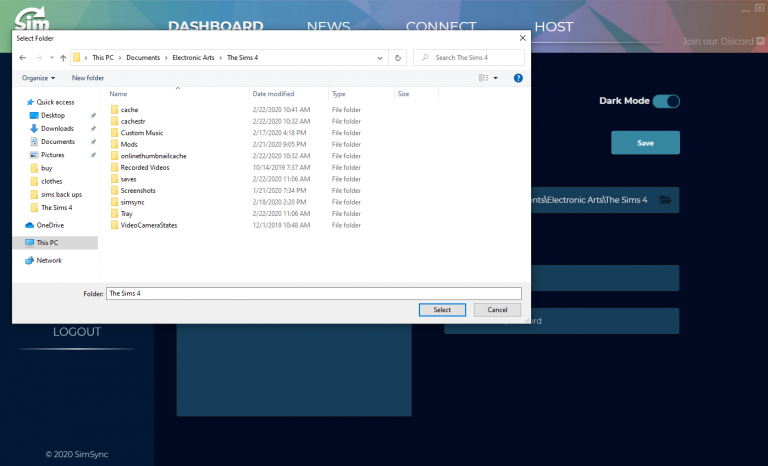This screenshot has height=466, width=768.
Task: Open Pictures in navigation pane
Action: pos(52,155)
